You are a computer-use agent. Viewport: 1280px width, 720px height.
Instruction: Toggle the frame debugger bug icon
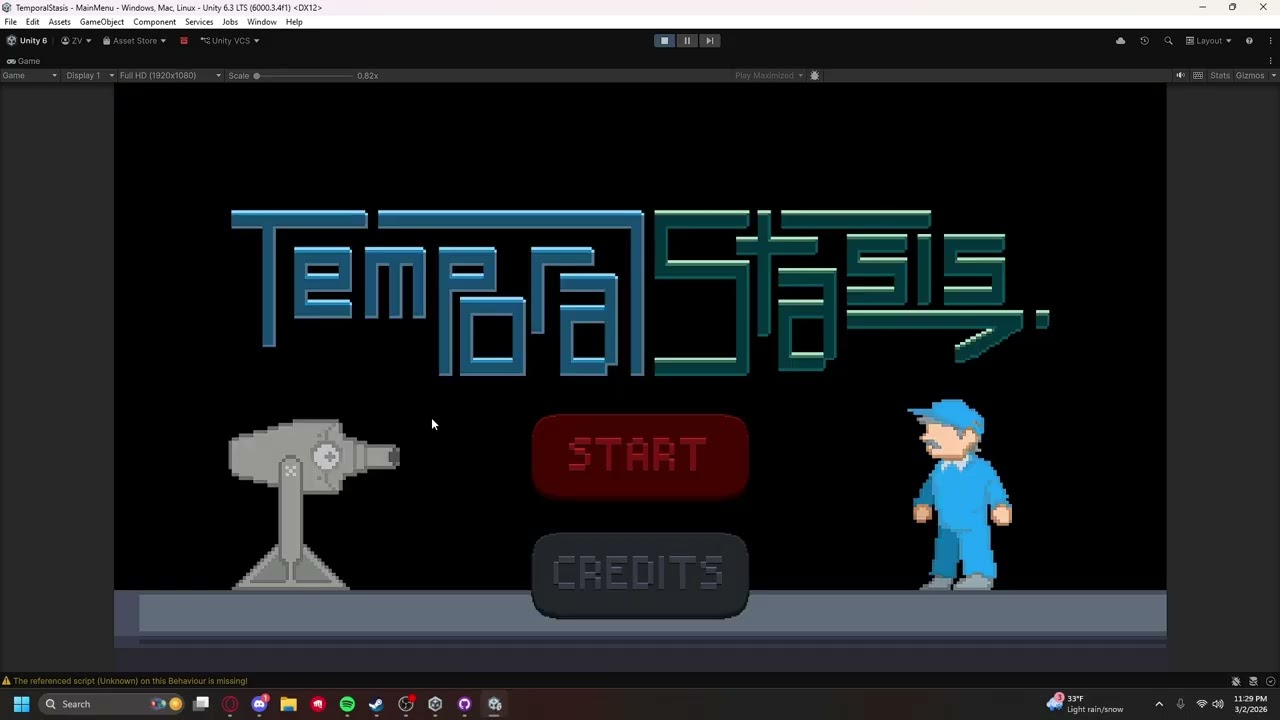pyautogui.click(x=815, y=75)
